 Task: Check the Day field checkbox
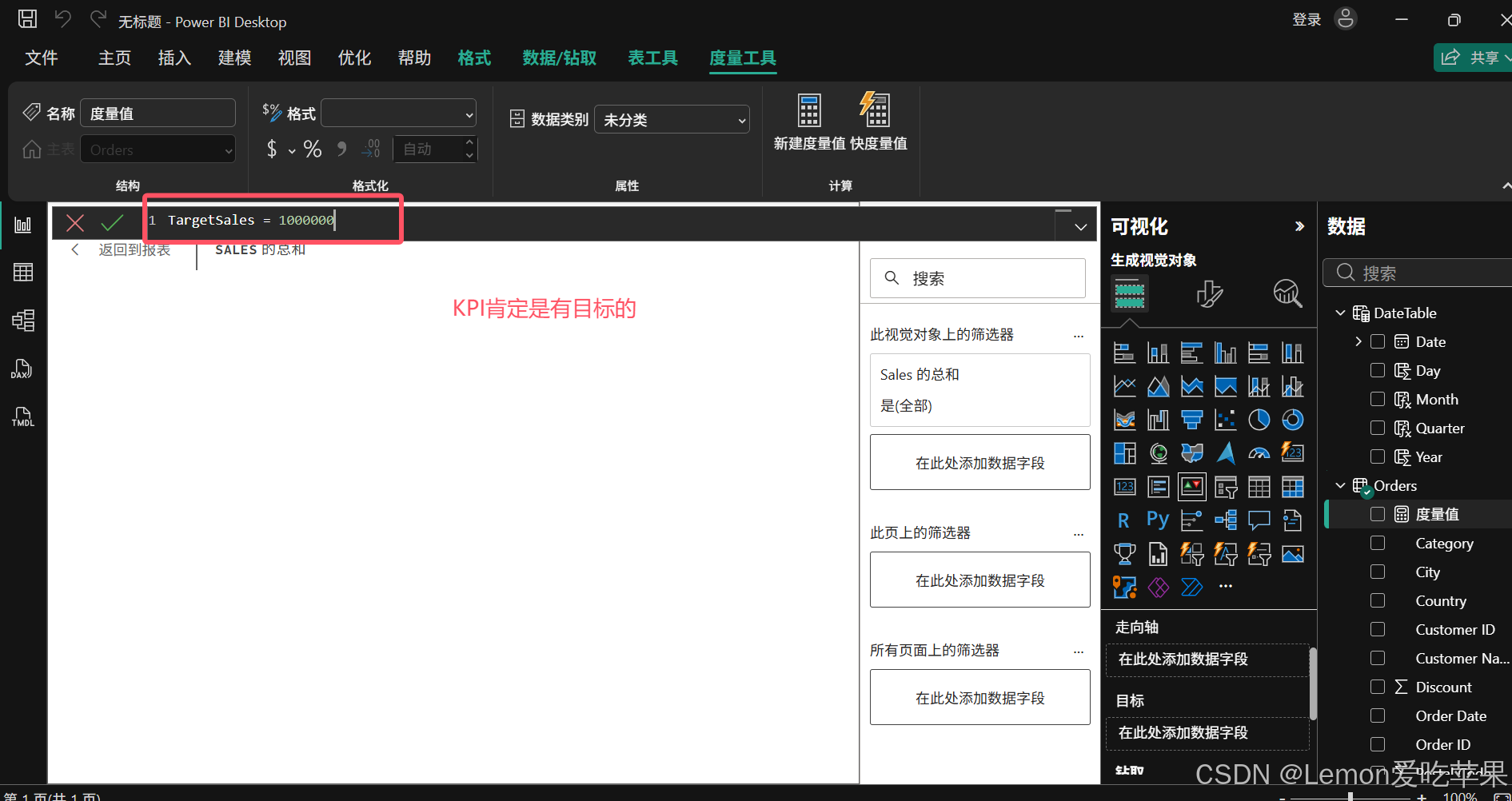pyautogui.click(x=1378, y=370)
